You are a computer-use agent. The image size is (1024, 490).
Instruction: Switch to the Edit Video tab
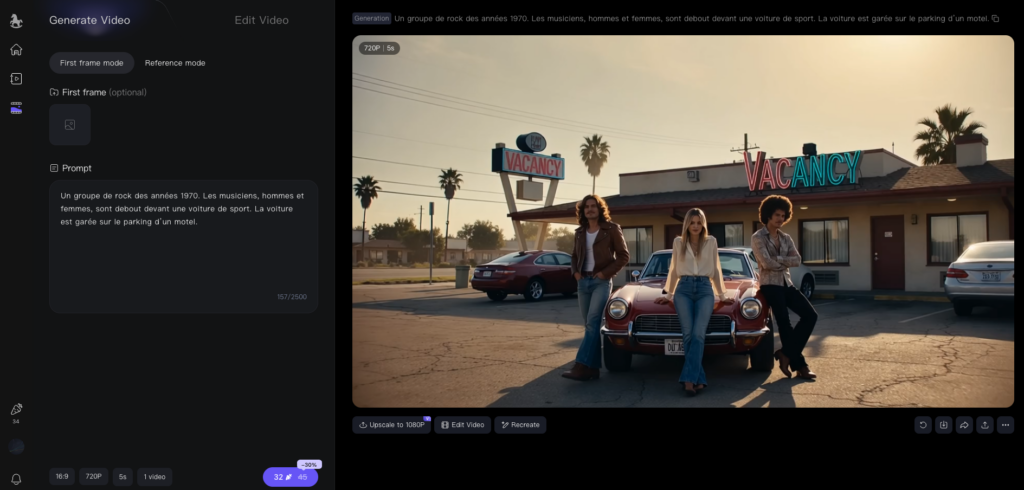coord(261,20)
